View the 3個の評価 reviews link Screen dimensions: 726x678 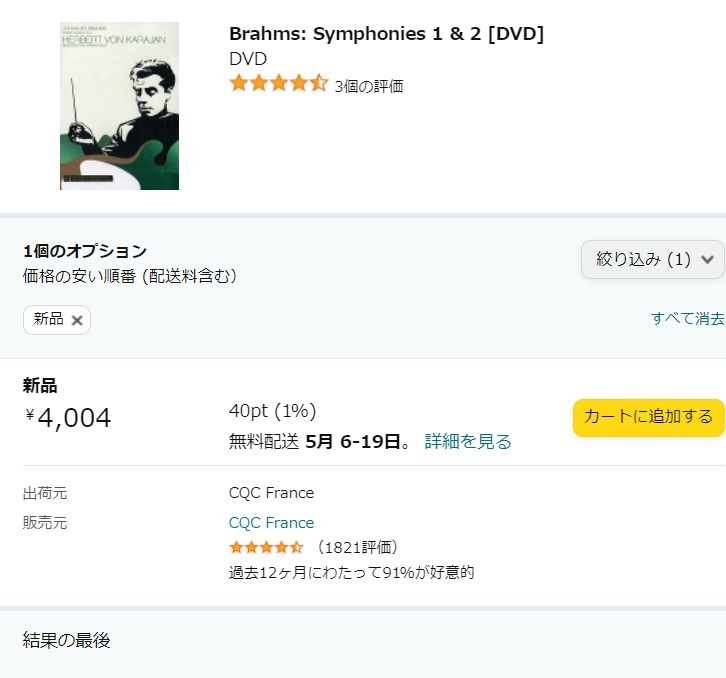[x=369, y=86]
